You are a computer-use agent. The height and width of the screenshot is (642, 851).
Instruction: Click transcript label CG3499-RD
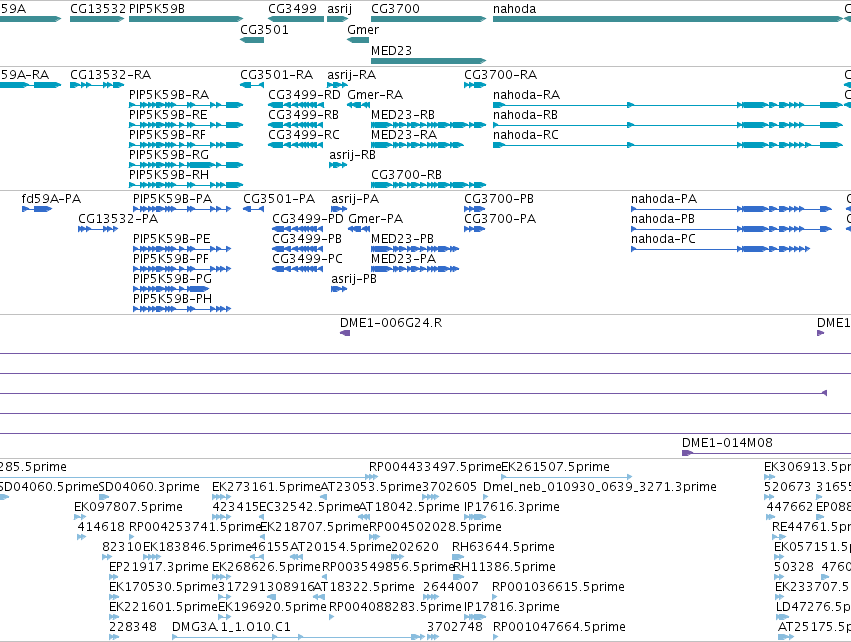pos(304,95)
